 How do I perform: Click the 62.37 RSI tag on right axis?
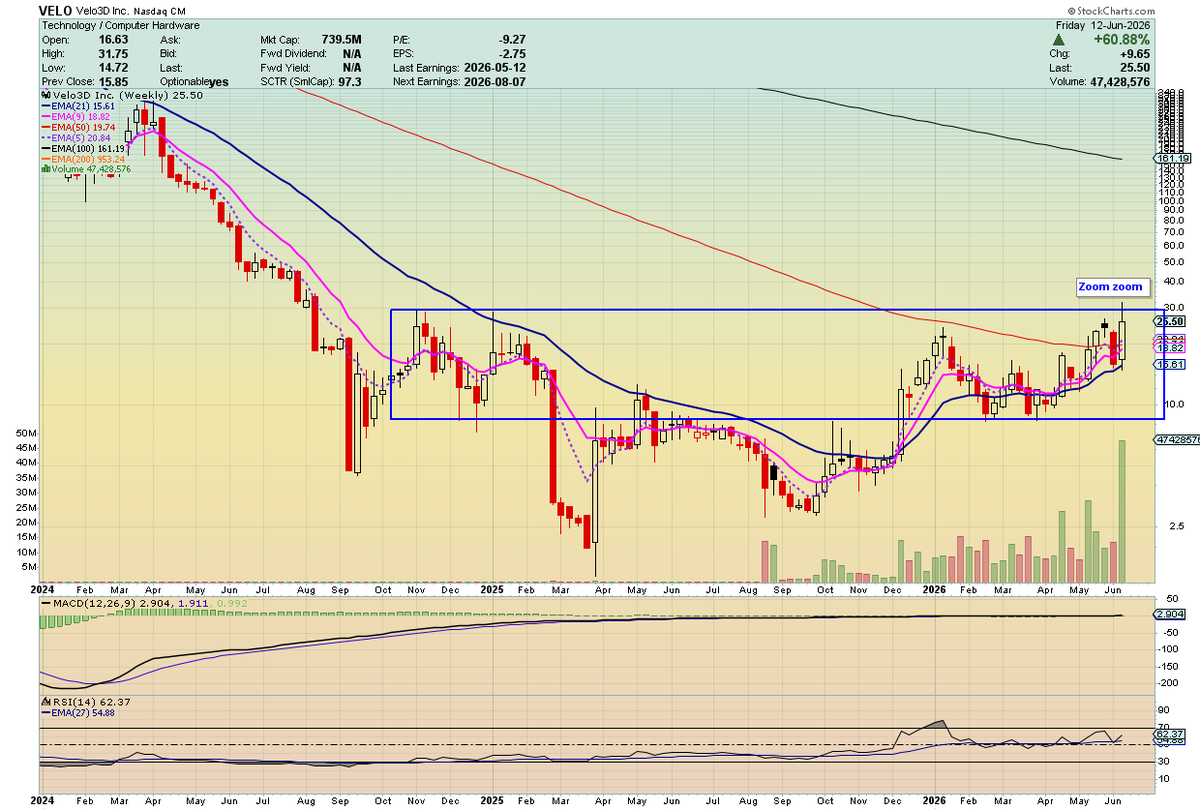[1170, 735]
